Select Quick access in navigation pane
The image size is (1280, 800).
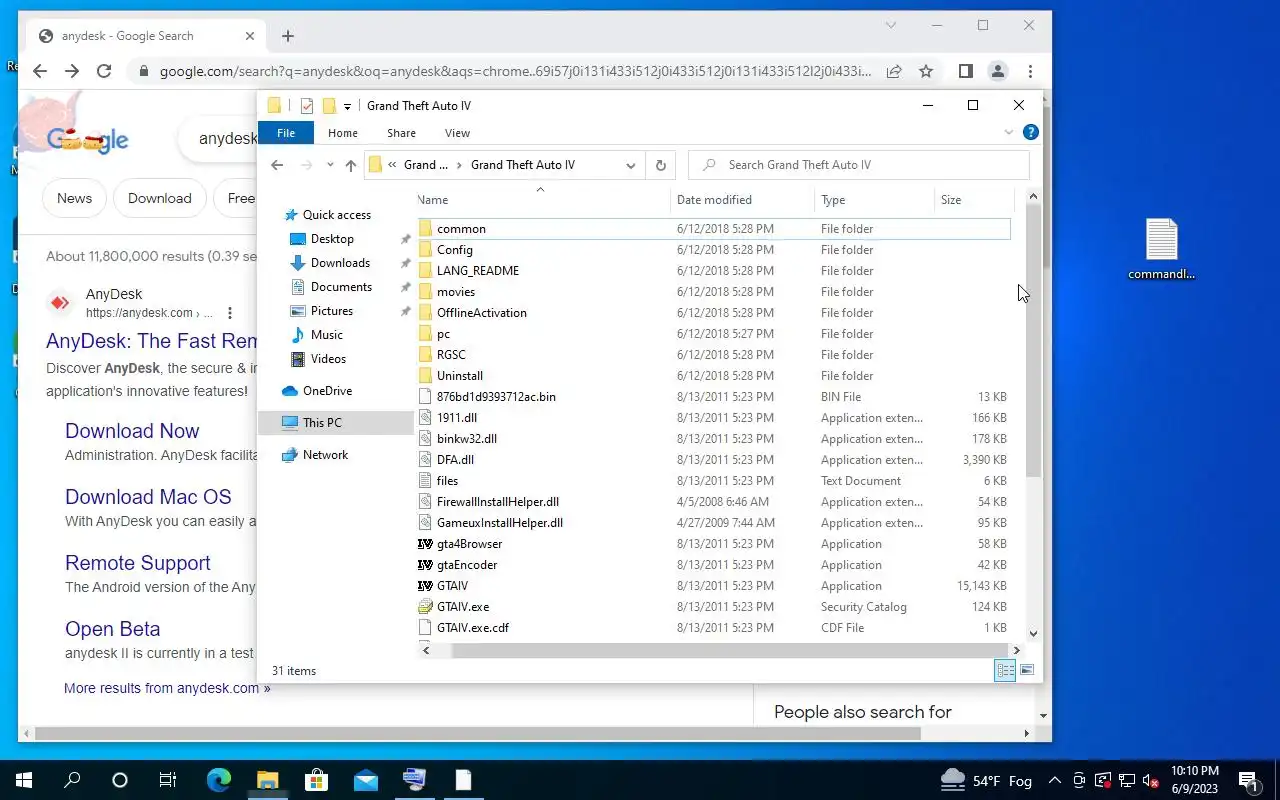pos(337,215)
